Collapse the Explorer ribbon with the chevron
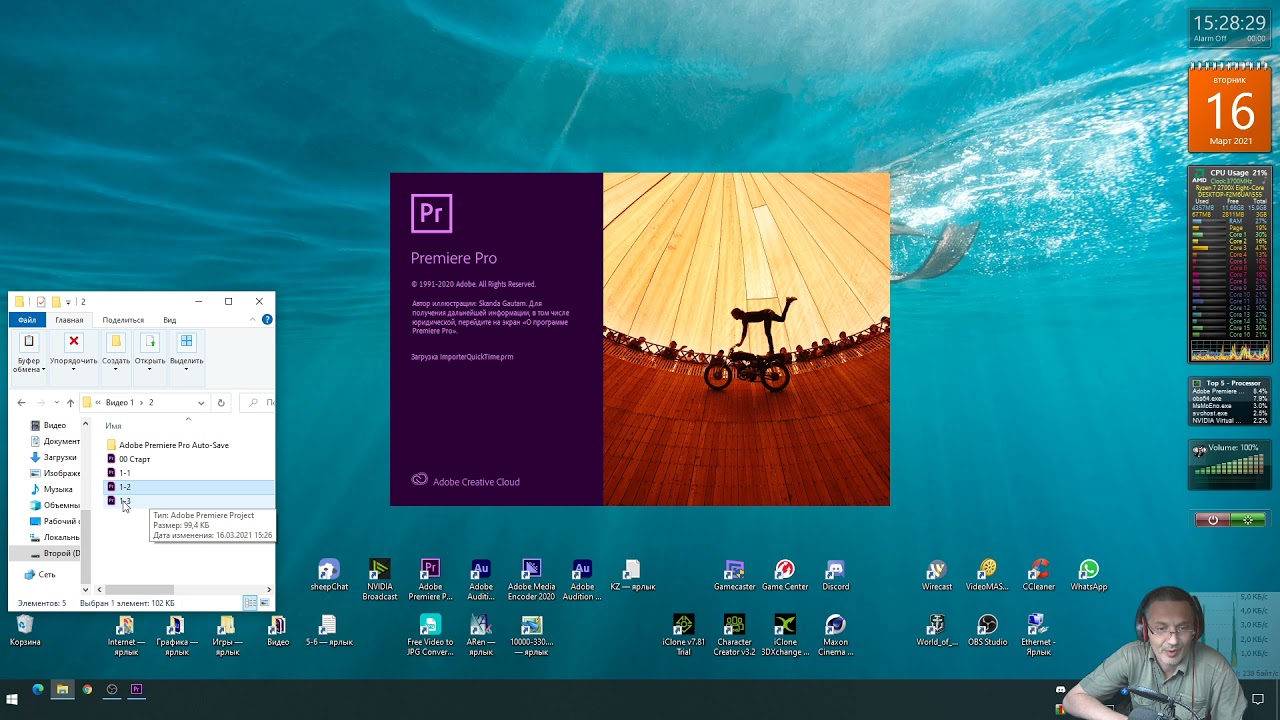 253,320
